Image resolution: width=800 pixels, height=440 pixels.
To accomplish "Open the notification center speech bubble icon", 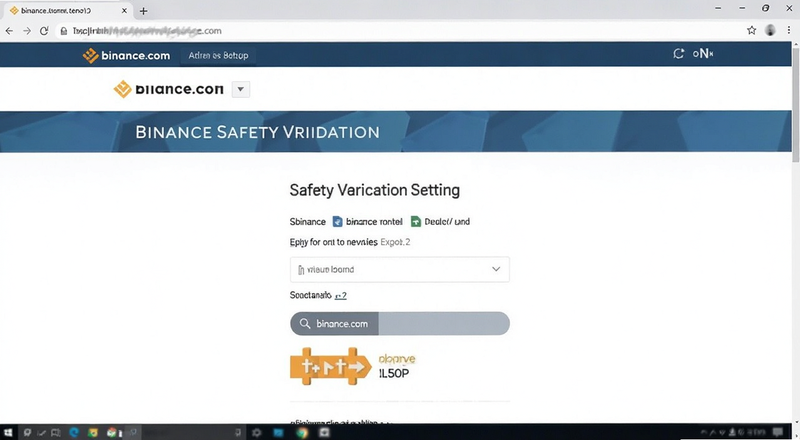I will [x=778, y=433].
